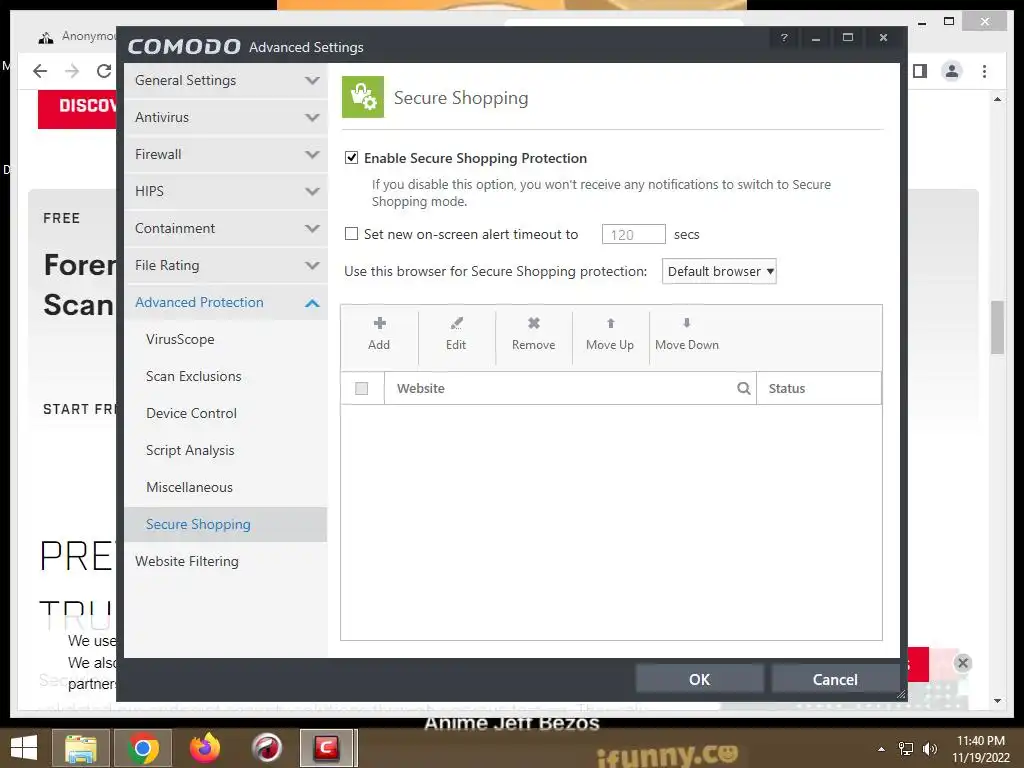Select Secure Shopping in sidebar

point(226,524)
